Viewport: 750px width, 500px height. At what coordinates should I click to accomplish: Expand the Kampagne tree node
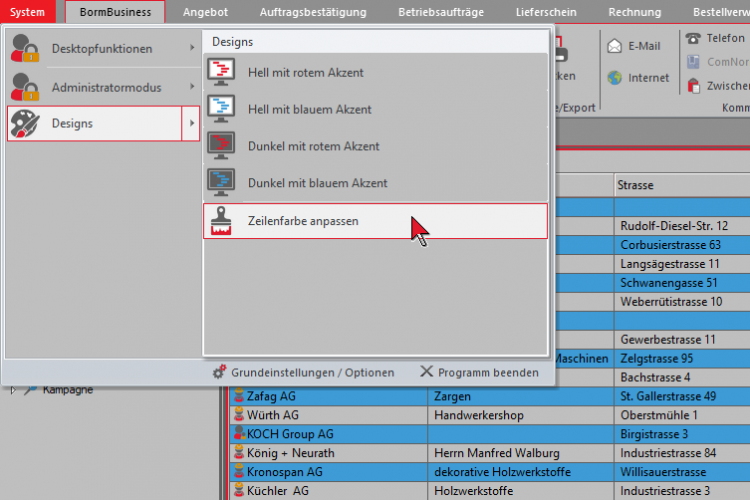tap(13, 390)
